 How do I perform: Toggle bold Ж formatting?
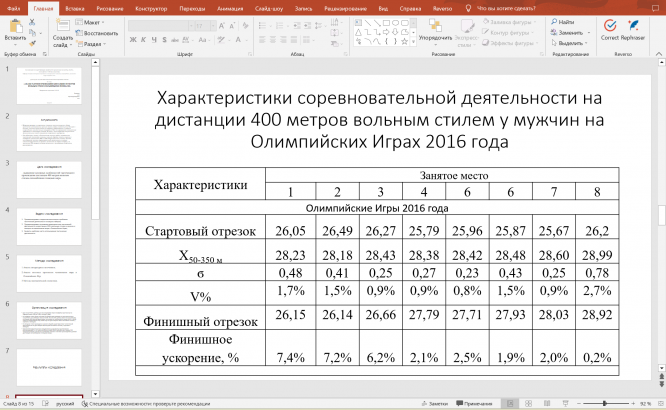pos(133,40)
